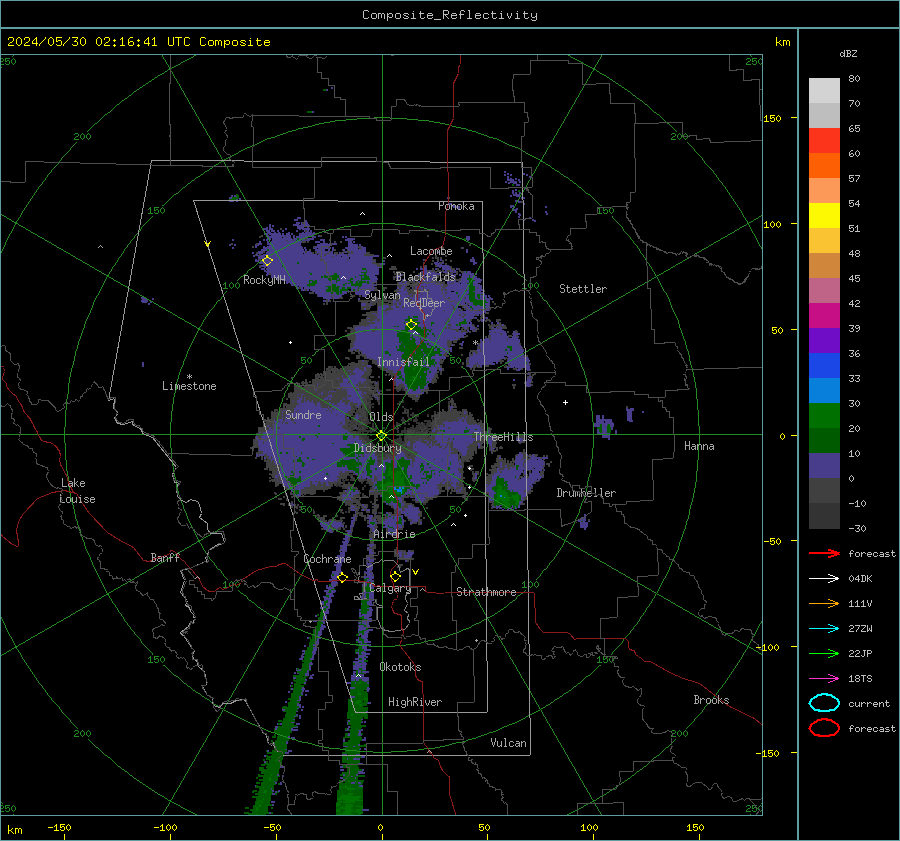Click the Brooks label

(711, 700)
